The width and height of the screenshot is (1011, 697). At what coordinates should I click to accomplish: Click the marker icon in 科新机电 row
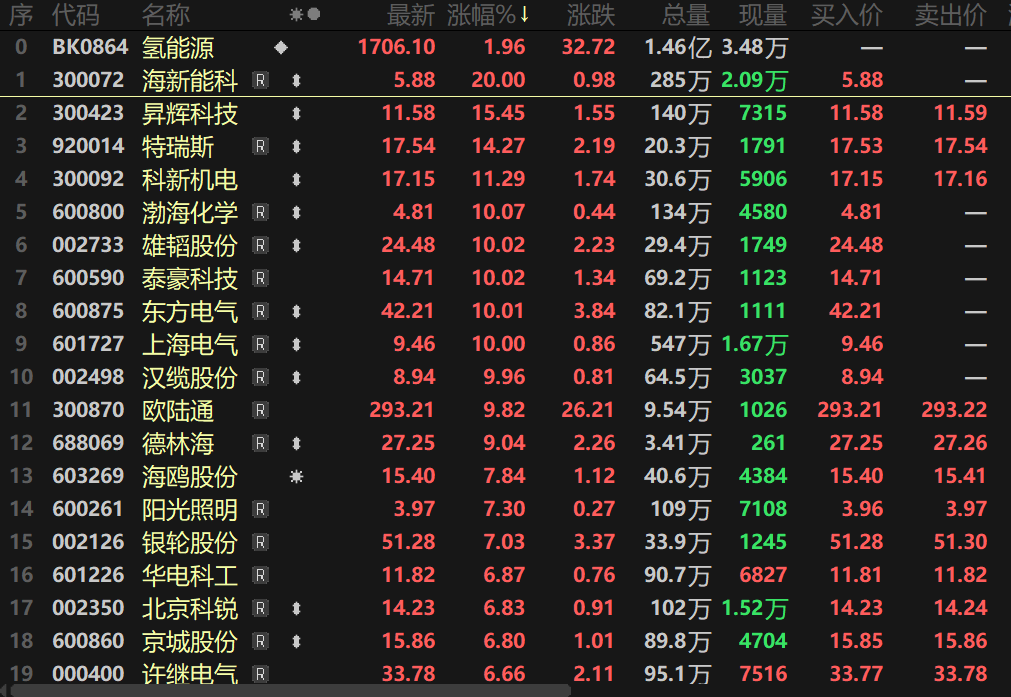click(x=297, y=179)
